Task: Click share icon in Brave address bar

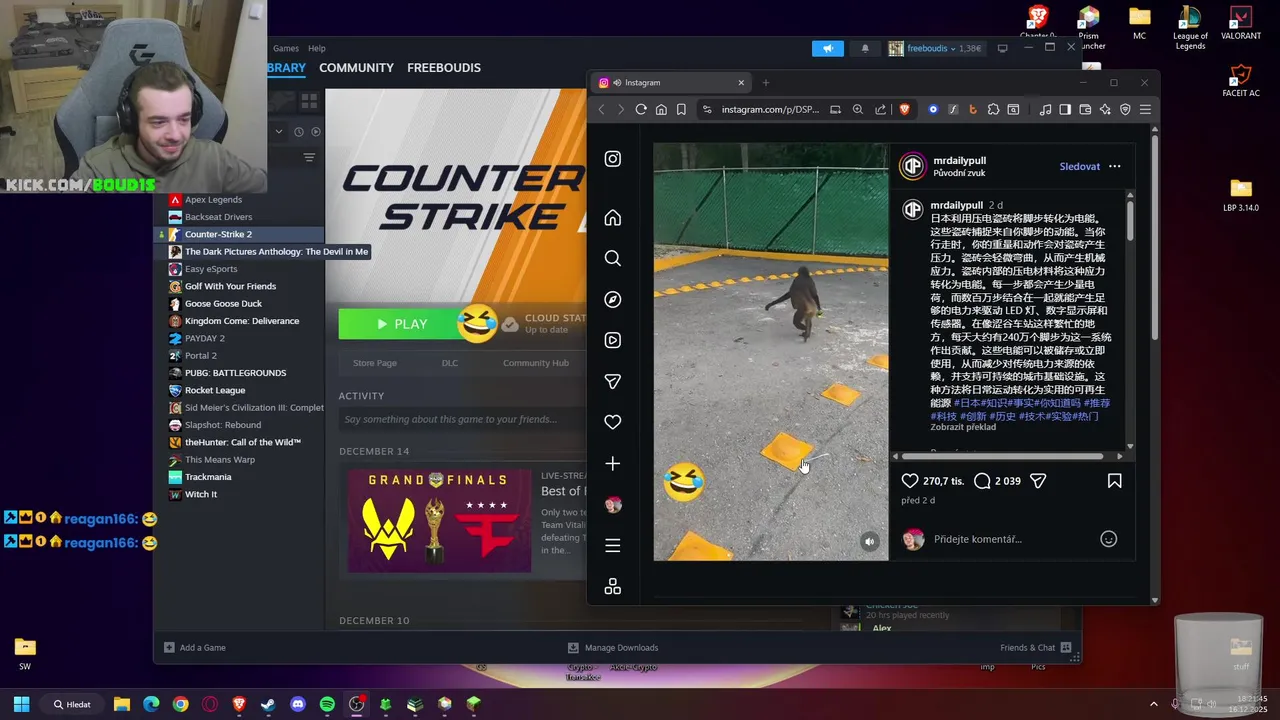Action: (x=881, y=110)
